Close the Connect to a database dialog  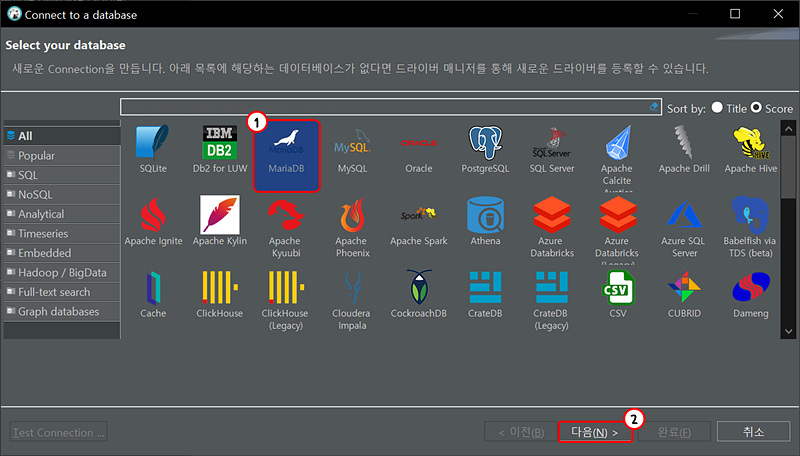coord(778,14)
